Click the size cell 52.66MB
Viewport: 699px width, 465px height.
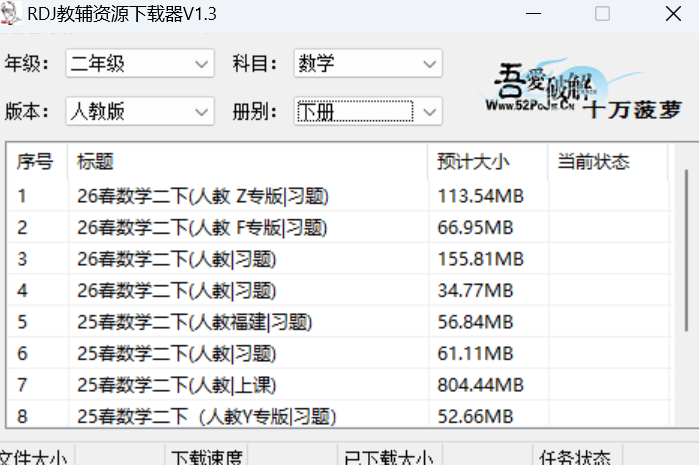click(x=475, y=416)
